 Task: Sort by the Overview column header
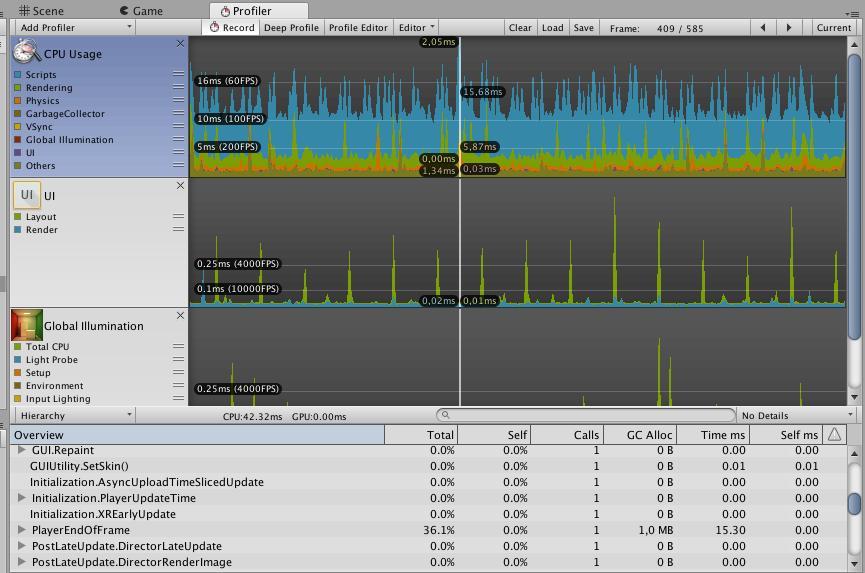[197, 435]
